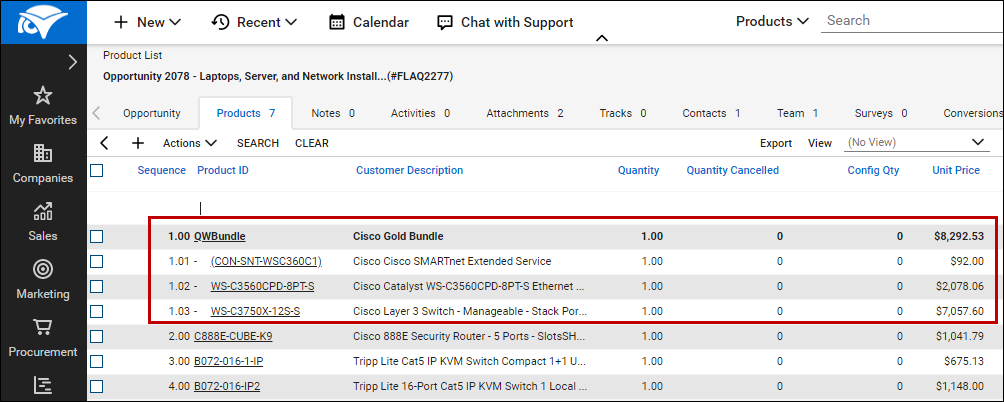
Task: Collapse the header with the up chevron
Action: pos(601,38)
